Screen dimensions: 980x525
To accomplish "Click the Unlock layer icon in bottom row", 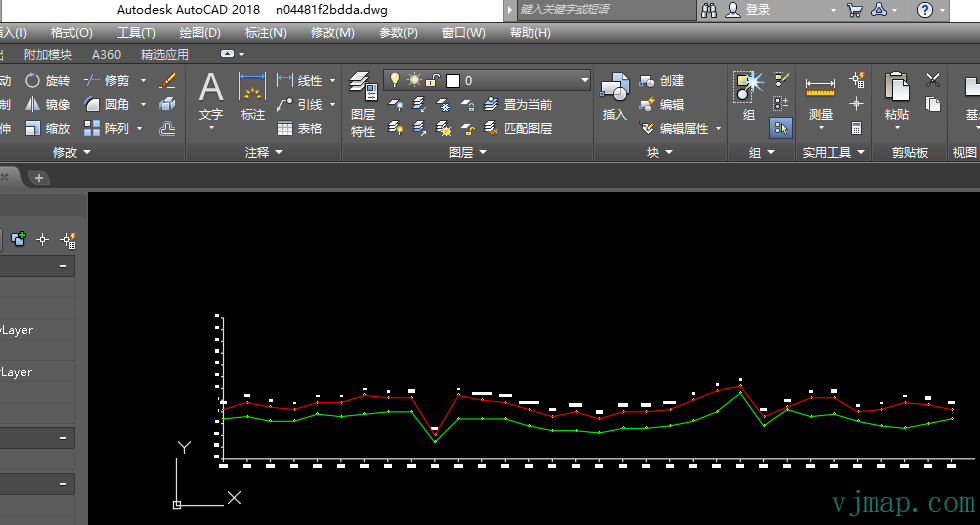I will click(x=468, y=128).
